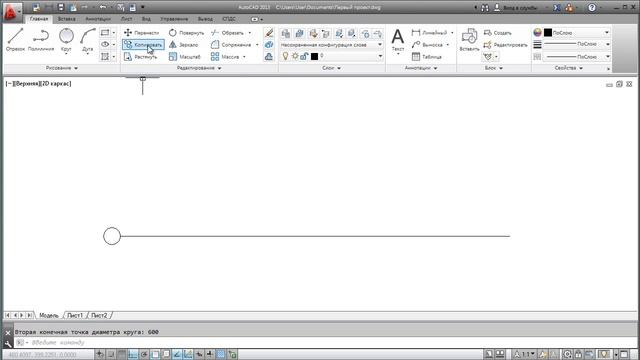Toggle layer lock padlock icon

coord(304,56)
